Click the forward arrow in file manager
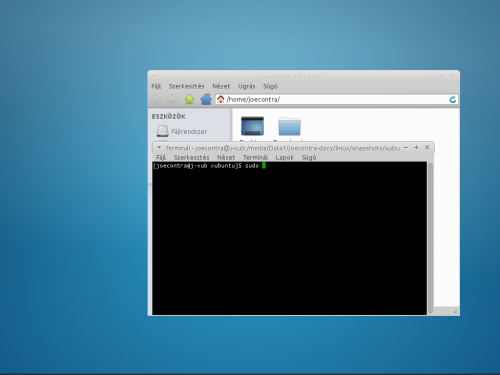Viewport: 500px width, 375px height. pos(172,99)
